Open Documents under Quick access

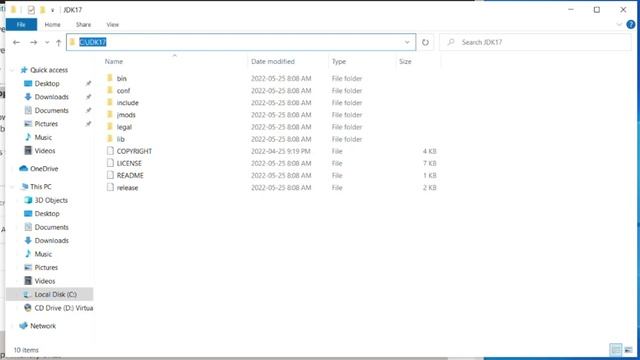(51, 110)
